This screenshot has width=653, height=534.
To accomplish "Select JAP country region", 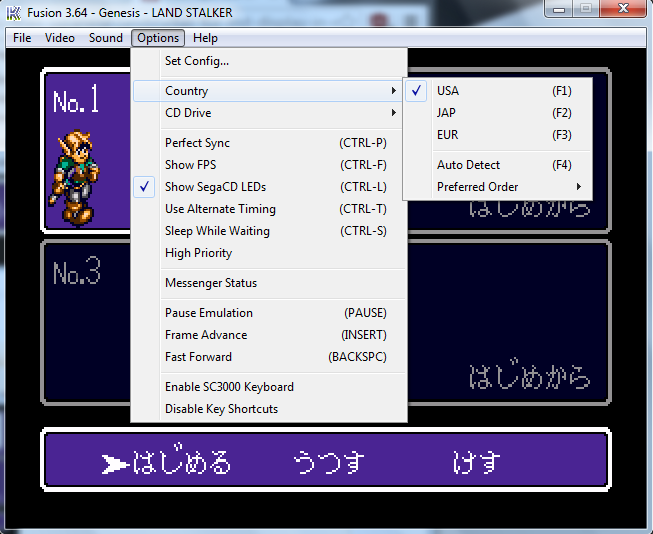I will tap(498, 113).
